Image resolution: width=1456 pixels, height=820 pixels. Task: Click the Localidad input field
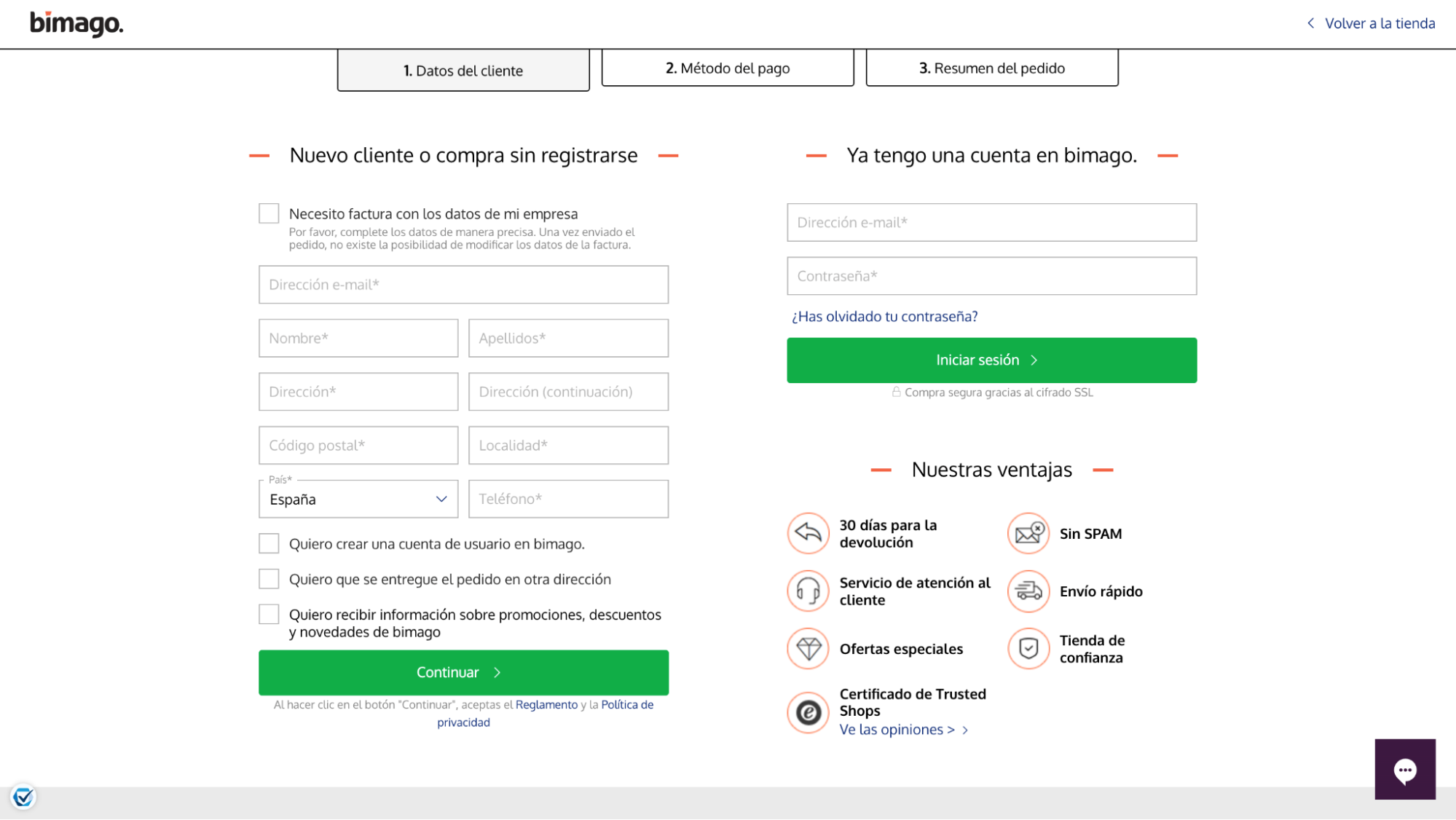[x=568, y=445]
